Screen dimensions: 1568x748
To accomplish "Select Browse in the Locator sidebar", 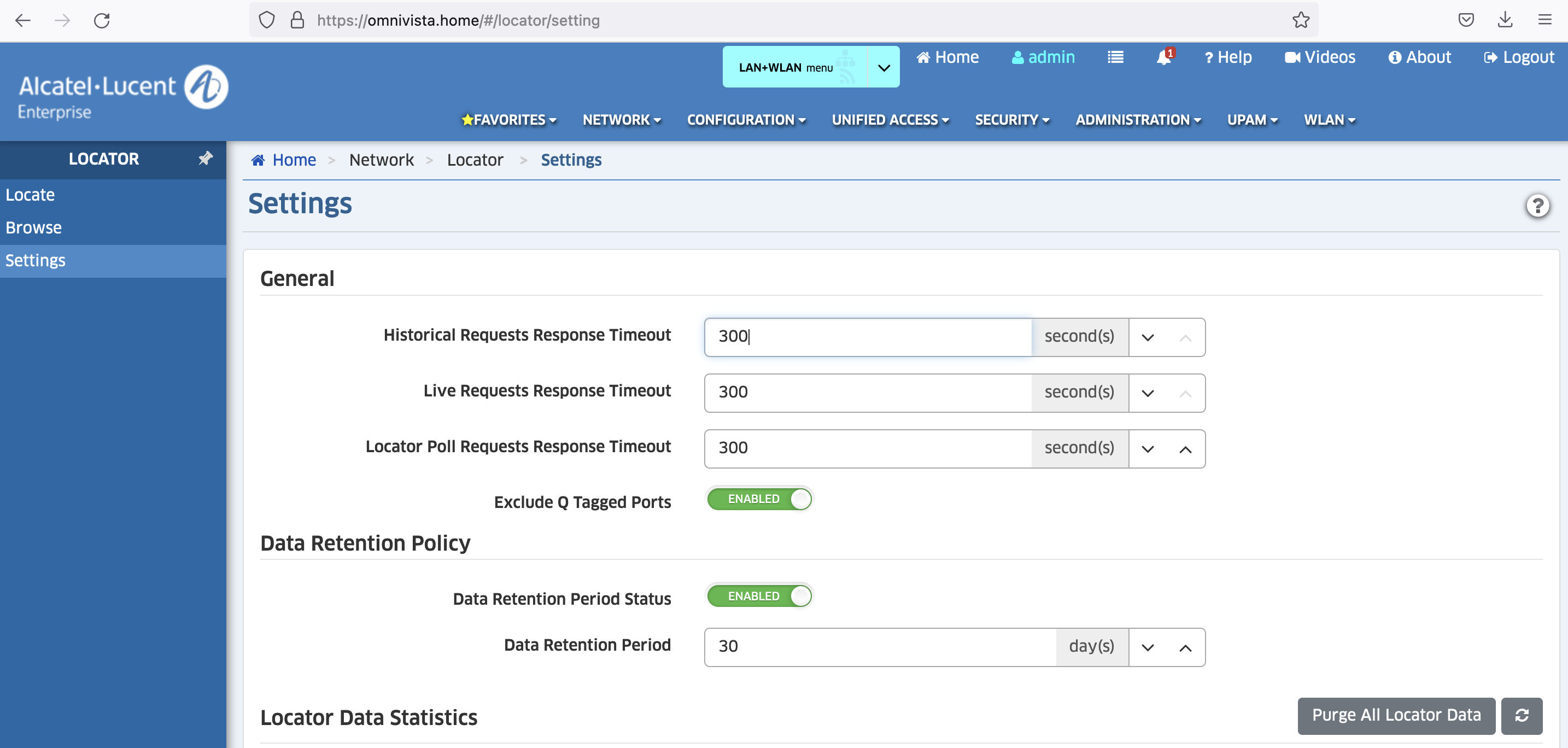I will point(33,227).
